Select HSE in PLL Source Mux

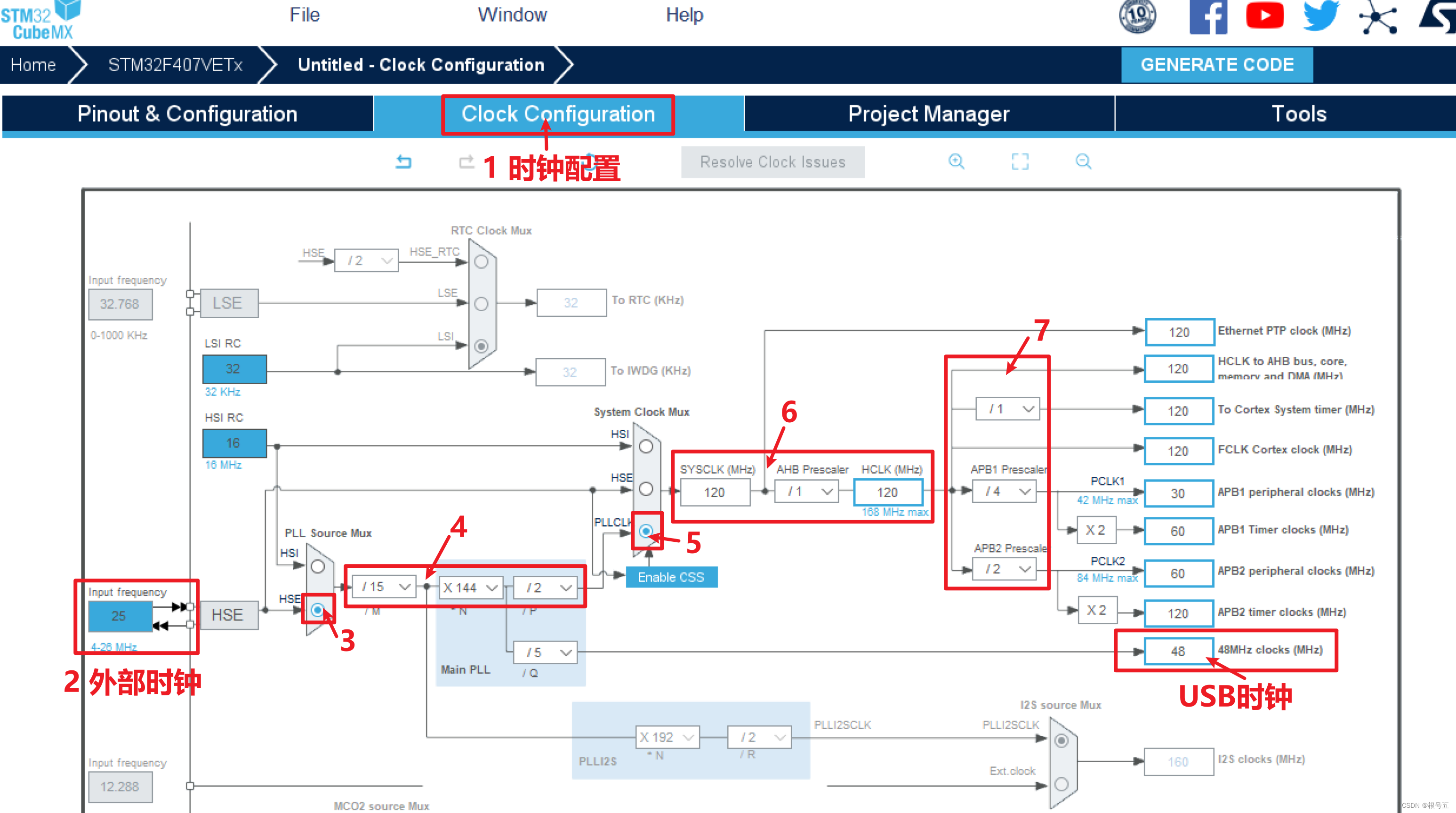[x=318, y=610]
